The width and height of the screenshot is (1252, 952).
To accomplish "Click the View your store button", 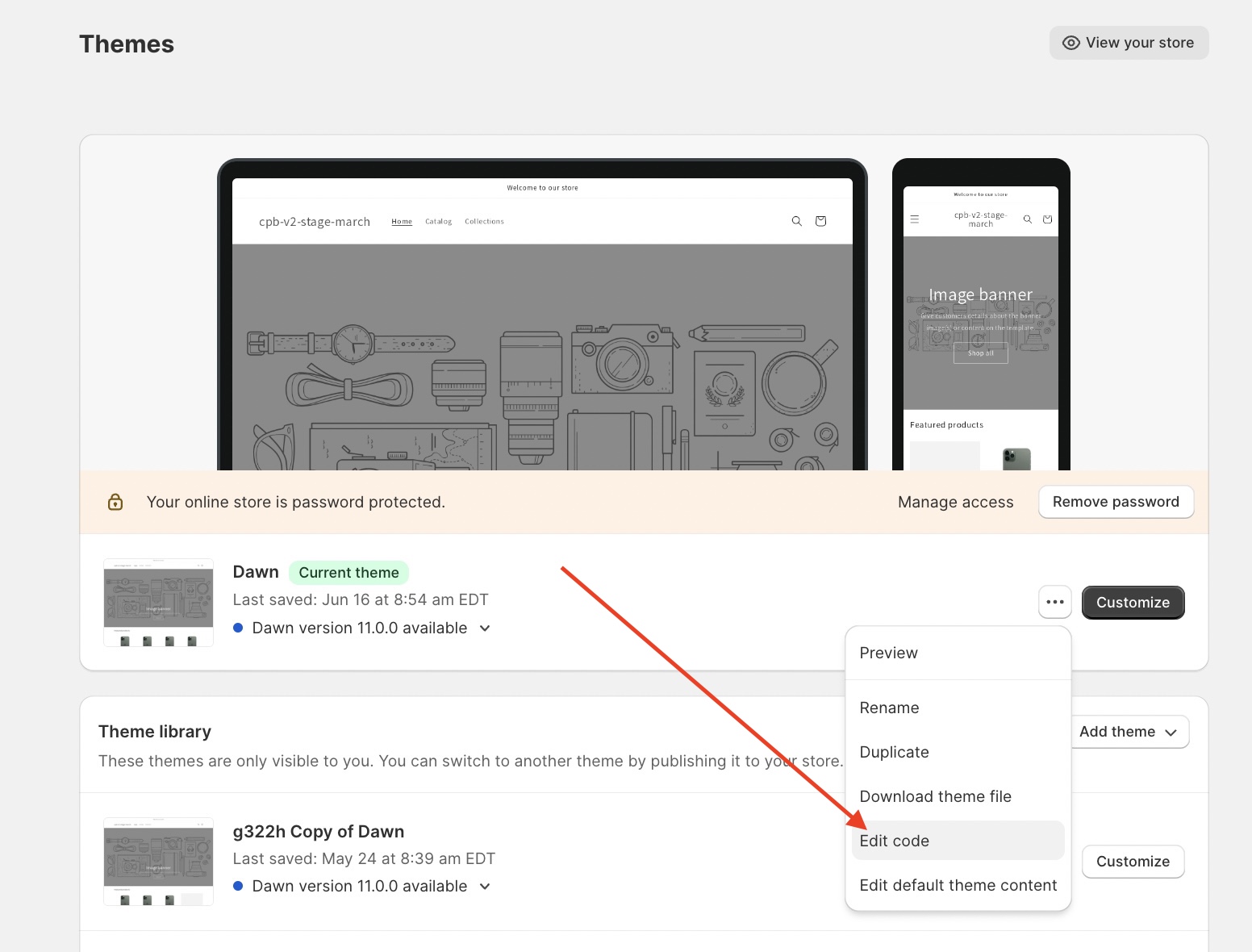I will (1129, 43).
